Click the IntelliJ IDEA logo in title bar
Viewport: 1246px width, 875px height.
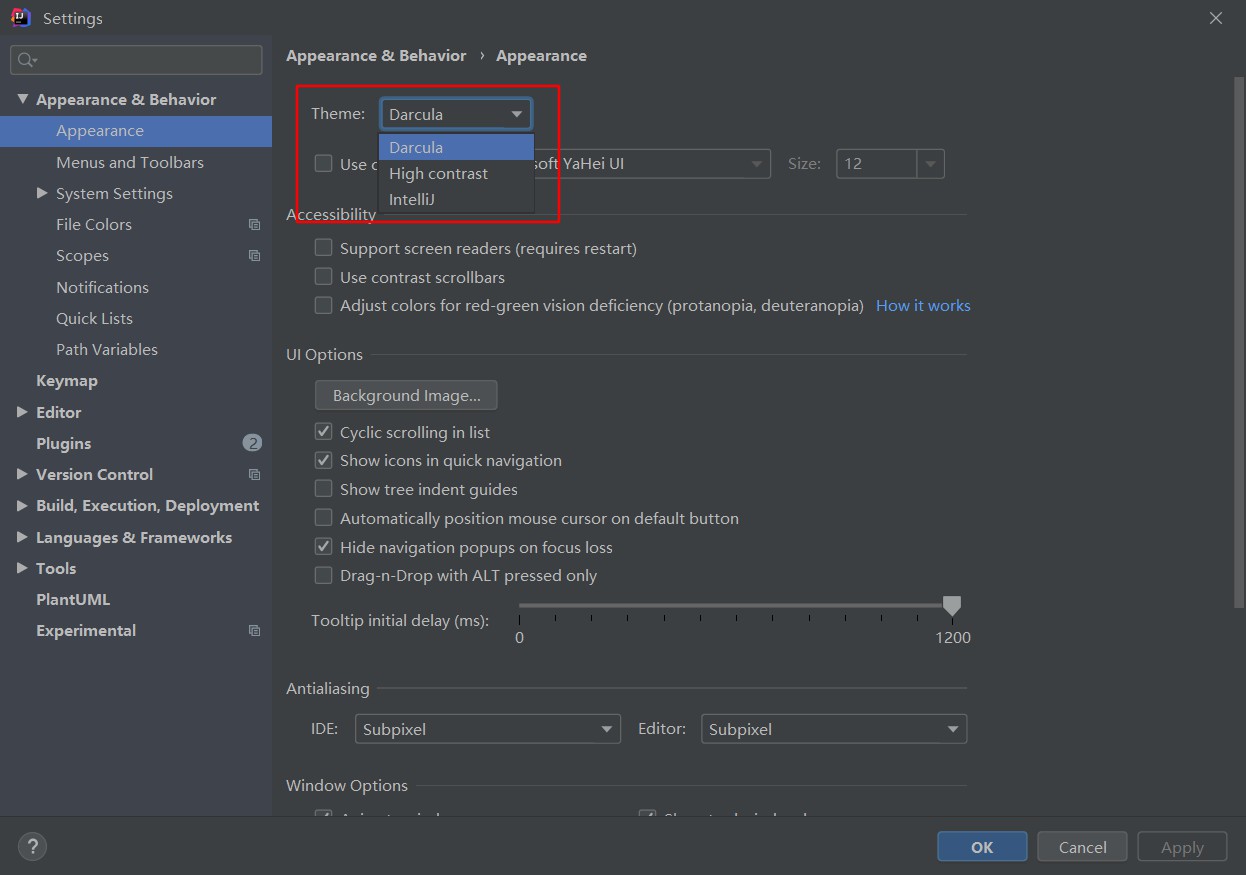[20, 18]
